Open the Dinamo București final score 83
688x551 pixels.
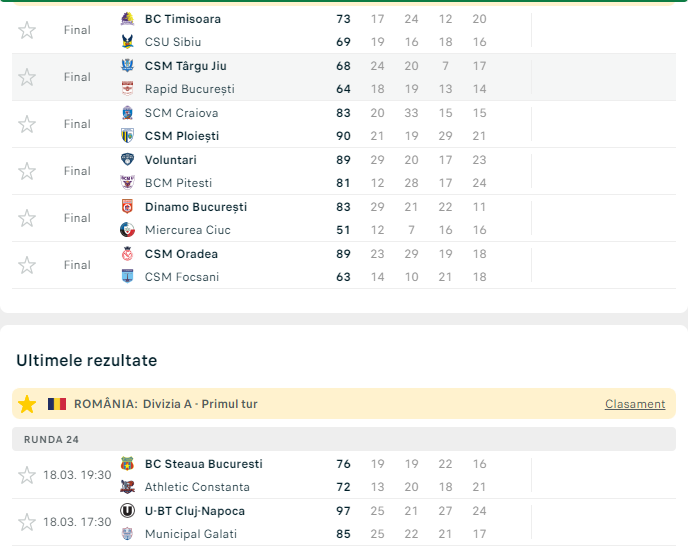pos(343,207)
